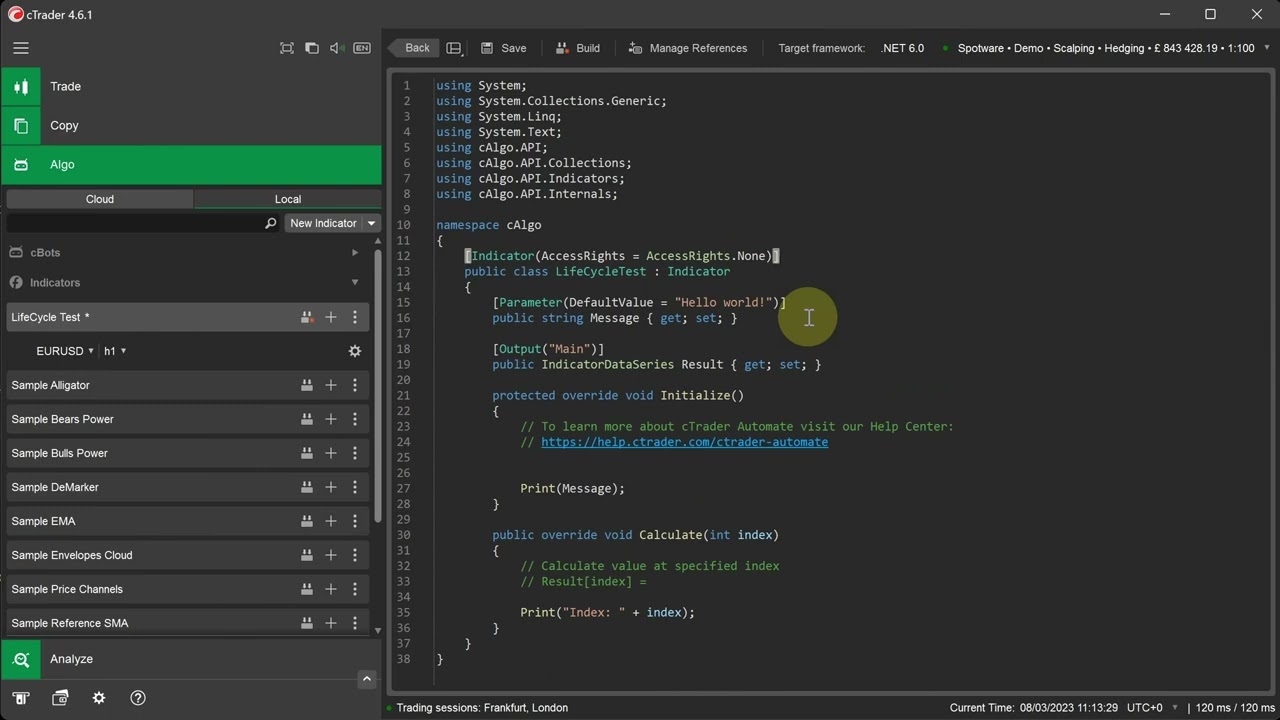Open more options for Sample Alligator
1280x720 pixels.
coord(355,385)
